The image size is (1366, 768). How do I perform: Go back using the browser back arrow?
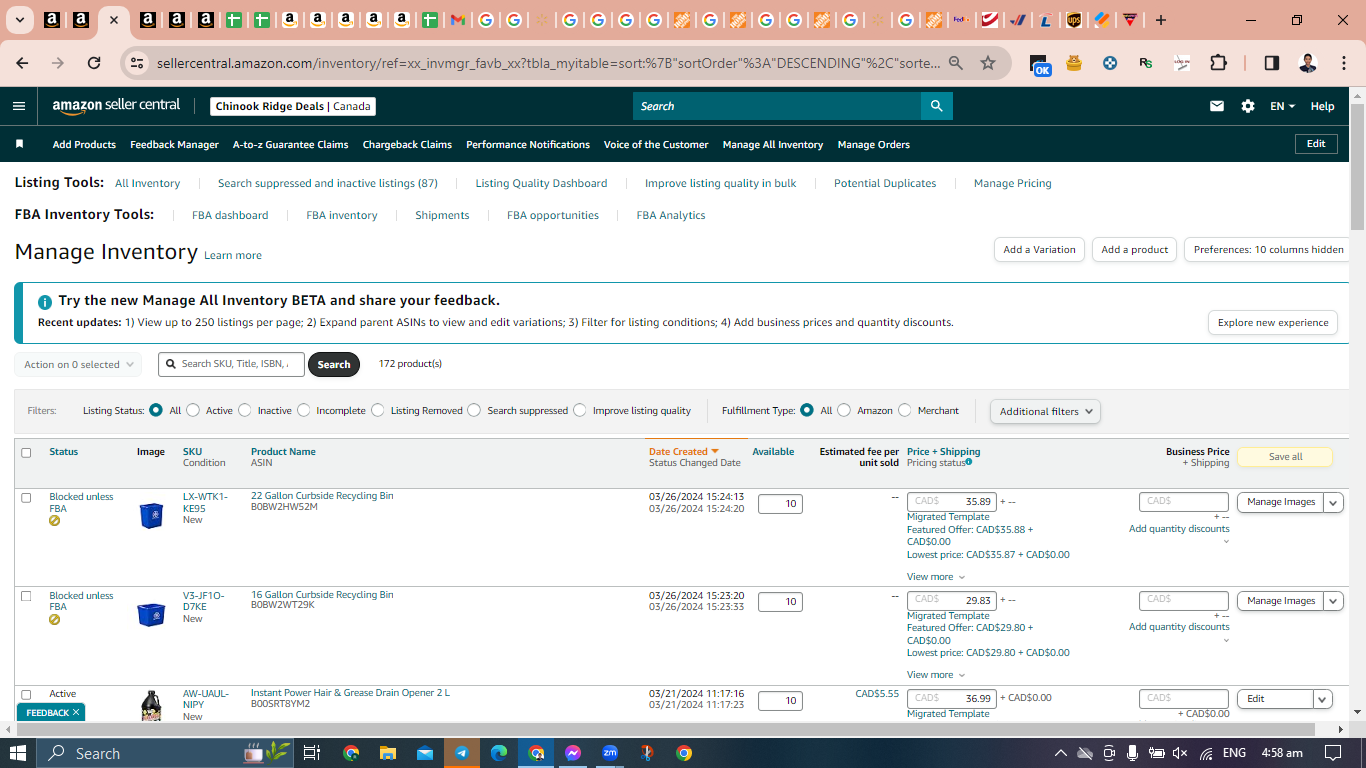[22, 63]
